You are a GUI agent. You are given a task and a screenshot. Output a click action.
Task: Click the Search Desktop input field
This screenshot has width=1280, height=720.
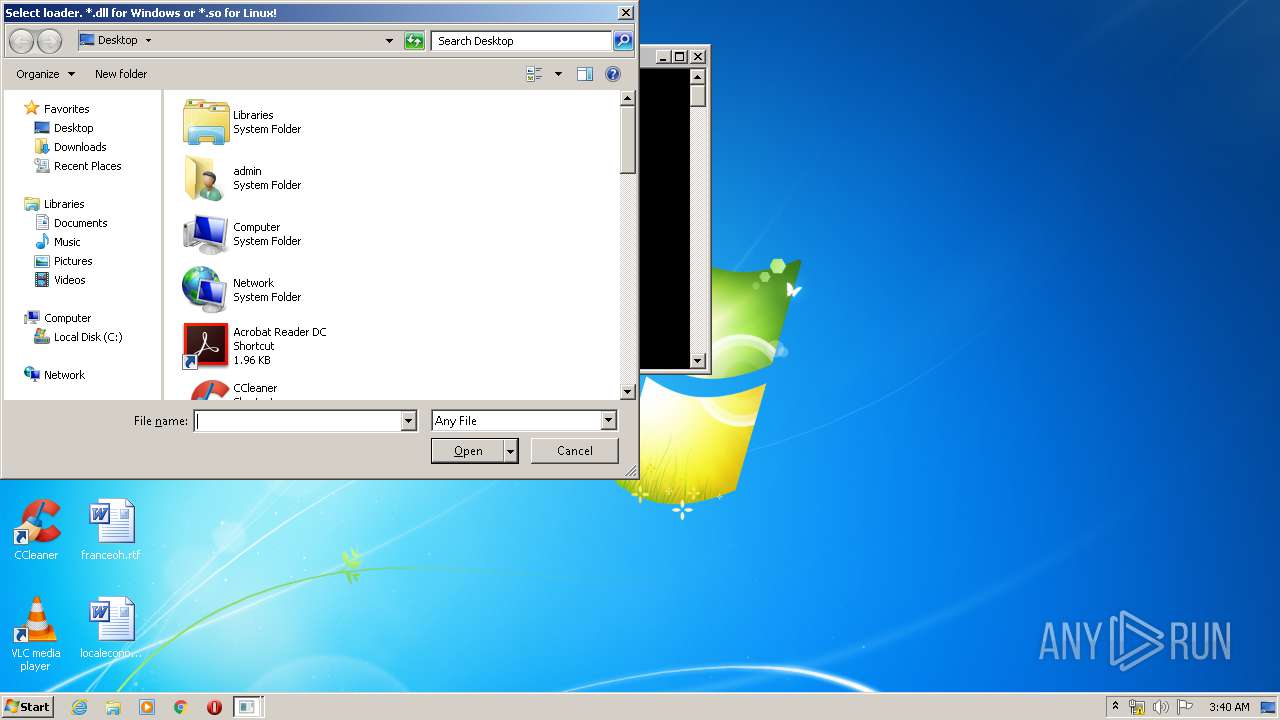(x=522, y=41)
